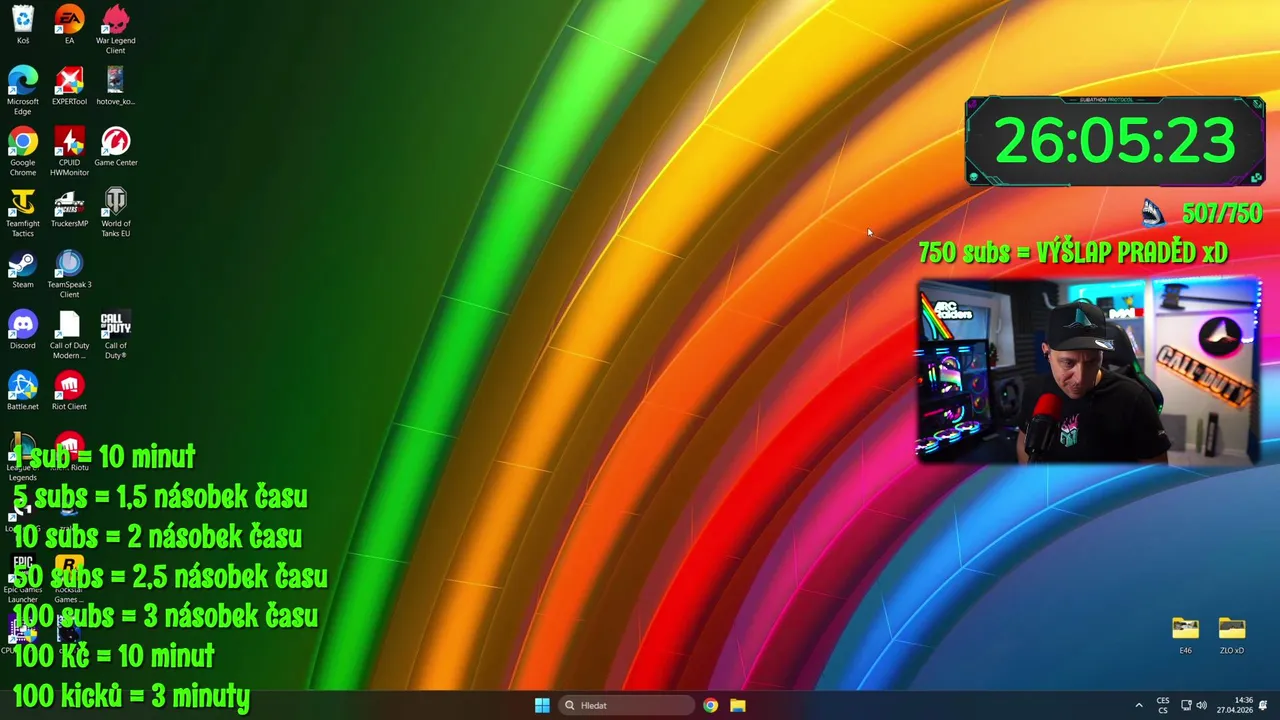Switch the CES CS keyboard language
Image resolution: width=1280 pixels, height=720 pixels.
coord(1163,705)
